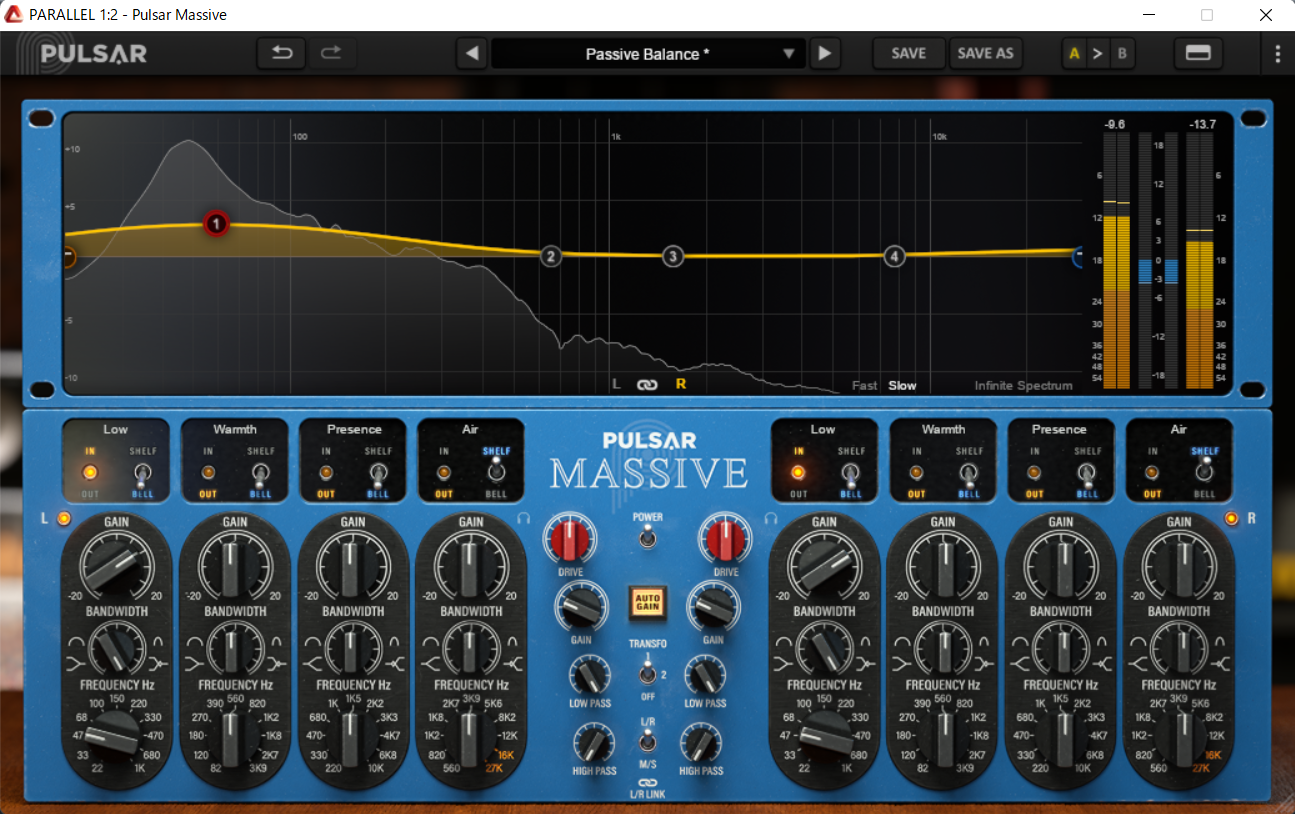Click the -13.7 right peak meter readout

click(1202, 125)
